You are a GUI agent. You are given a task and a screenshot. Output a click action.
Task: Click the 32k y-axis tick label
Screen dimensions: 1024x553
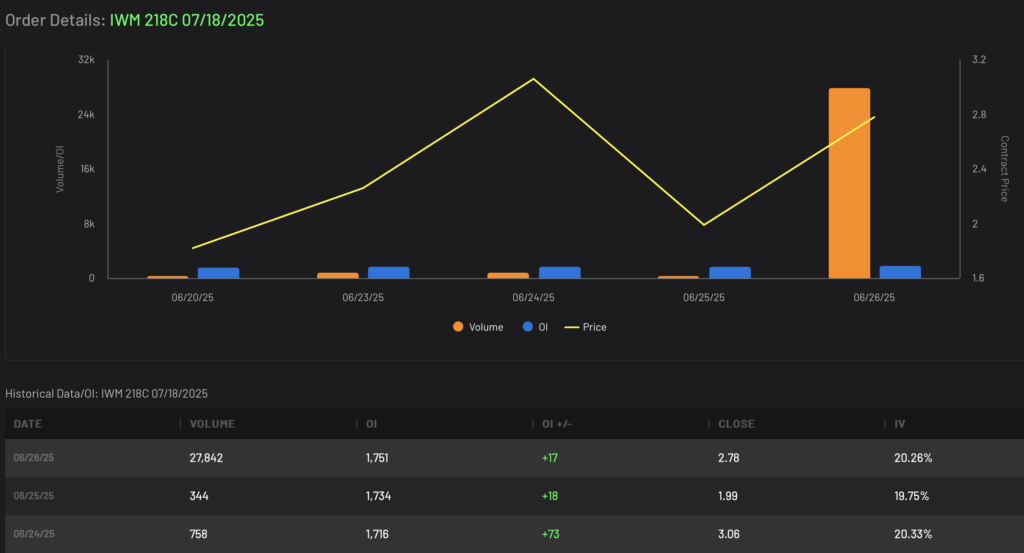pyautogui.click(x=86, y=59)
